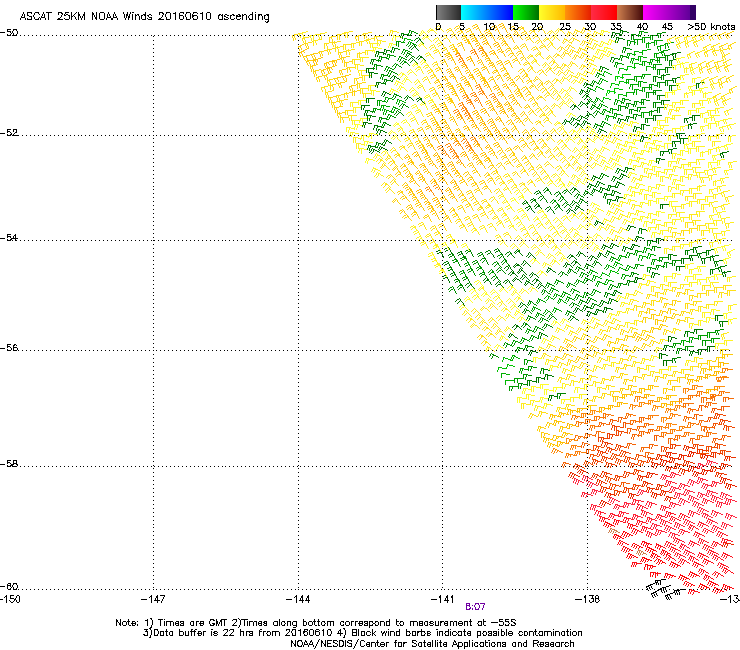Screen dimensions: 740x650
Task: Select the yellow 20-25 knots color swatch
Action: point(552,12)
